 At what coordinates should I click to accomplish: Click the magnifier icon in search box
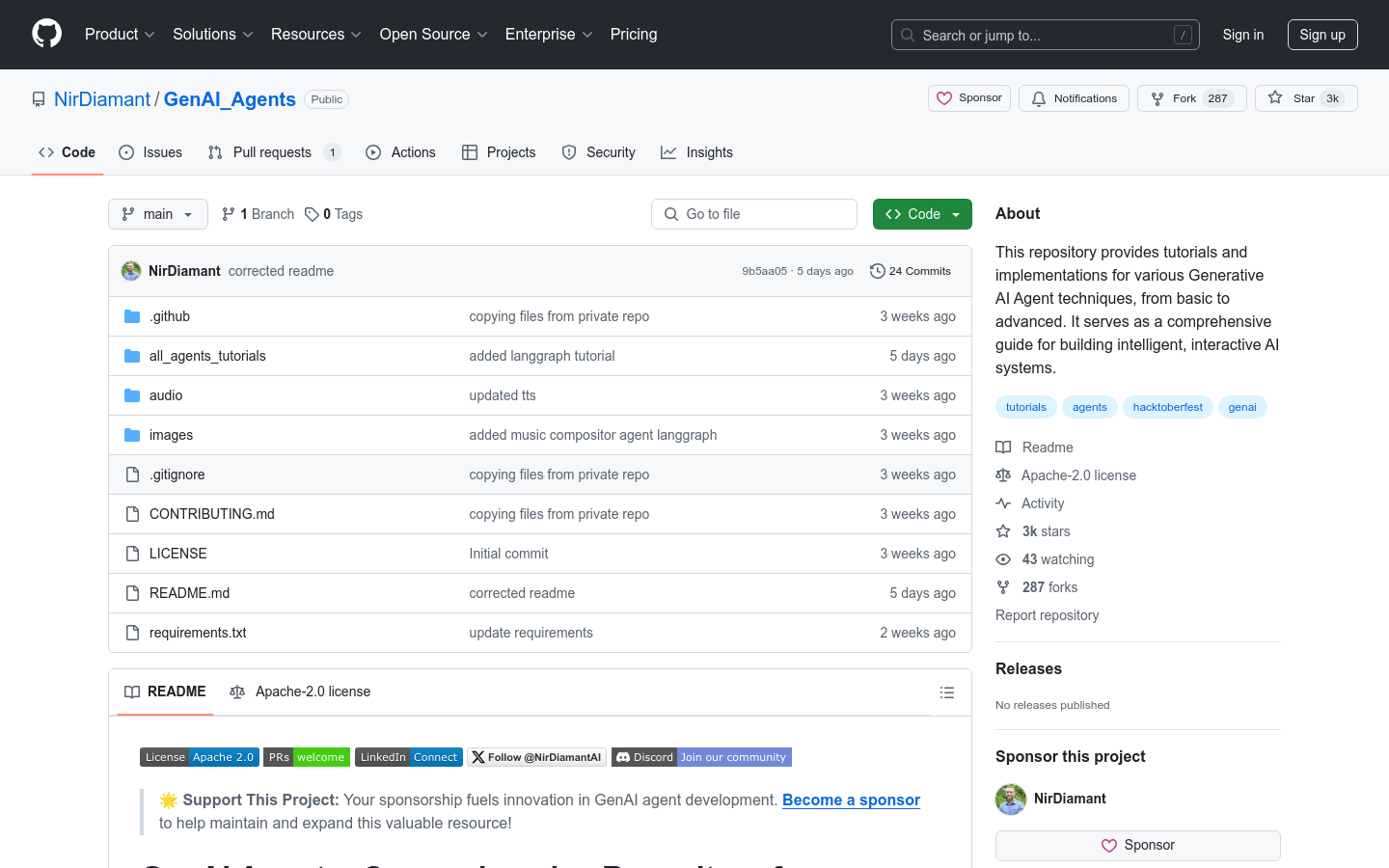(x=908, y=35)
